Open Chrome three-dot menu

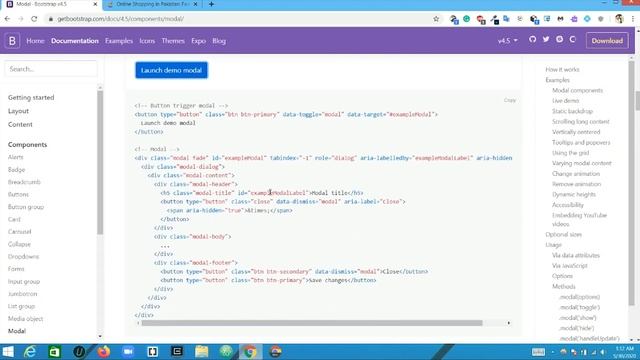pyautogui.click(x=633, y=19)
